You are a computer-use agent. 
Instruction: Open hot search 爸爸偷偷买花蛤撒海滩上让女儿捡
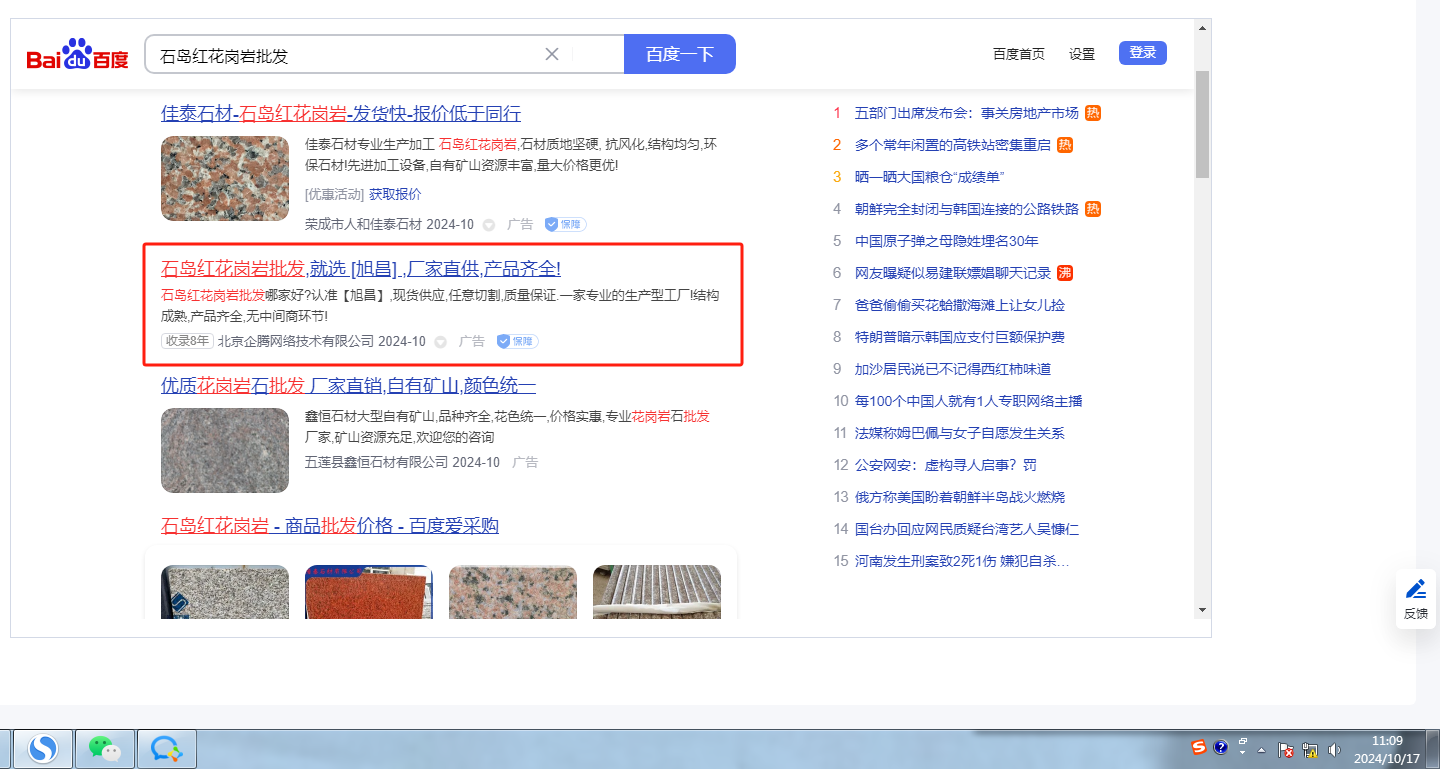pyautogui.click(x=960, y=305)
